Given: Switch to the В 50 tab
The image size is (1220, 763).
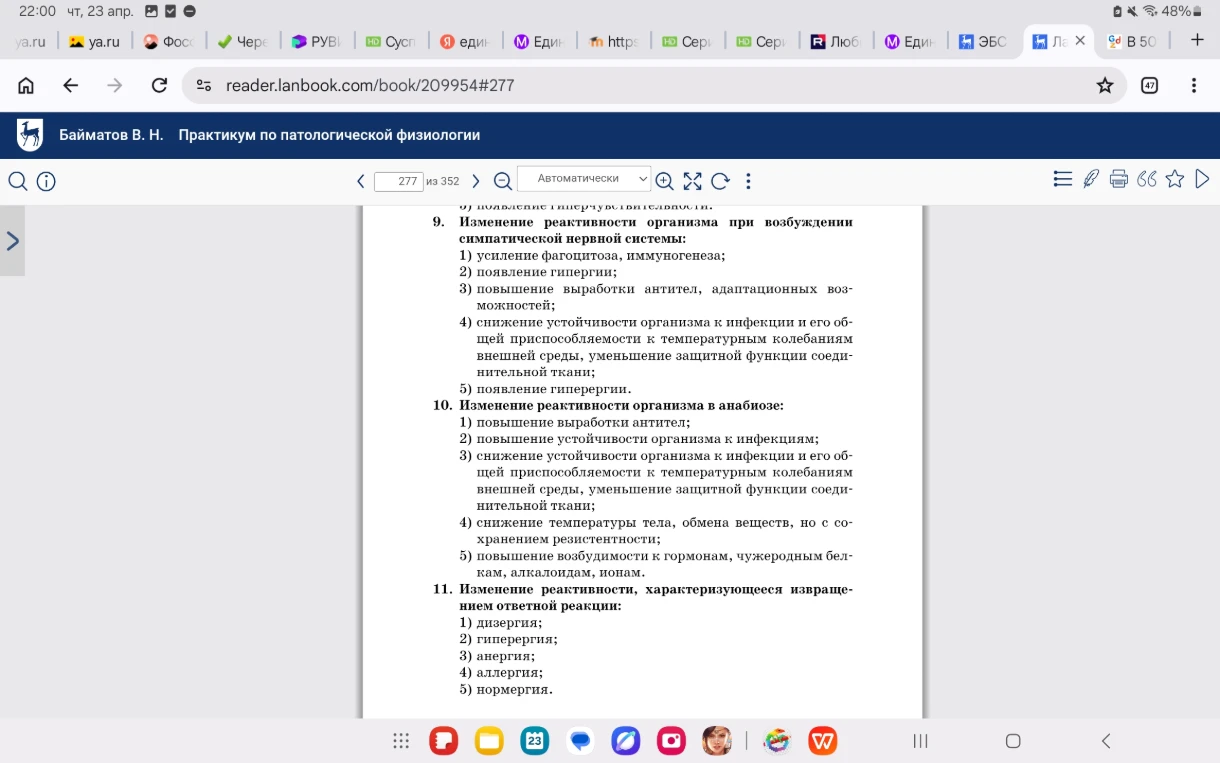Looking at the screenshot, I should point(1133,41).
